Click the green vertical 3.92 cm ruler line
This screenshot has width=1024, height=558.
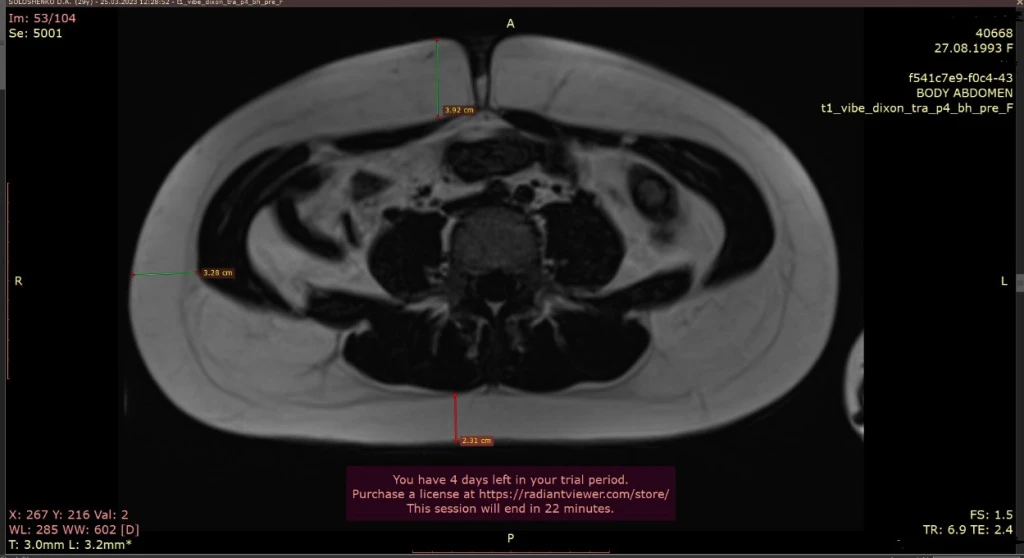[x=438, y=78]
